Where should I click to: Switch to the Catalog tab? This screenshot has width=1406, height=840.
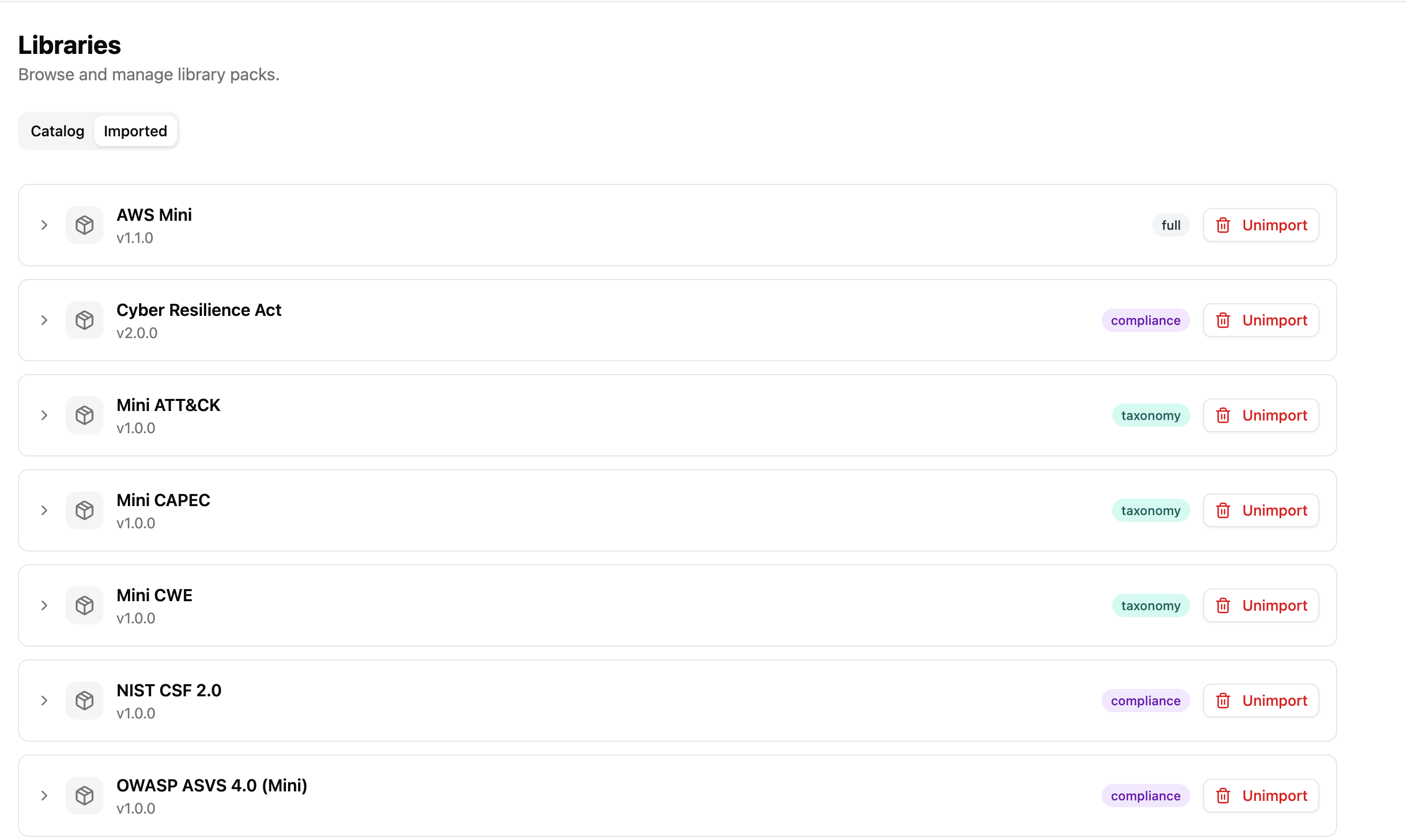(x=57, y=132)
